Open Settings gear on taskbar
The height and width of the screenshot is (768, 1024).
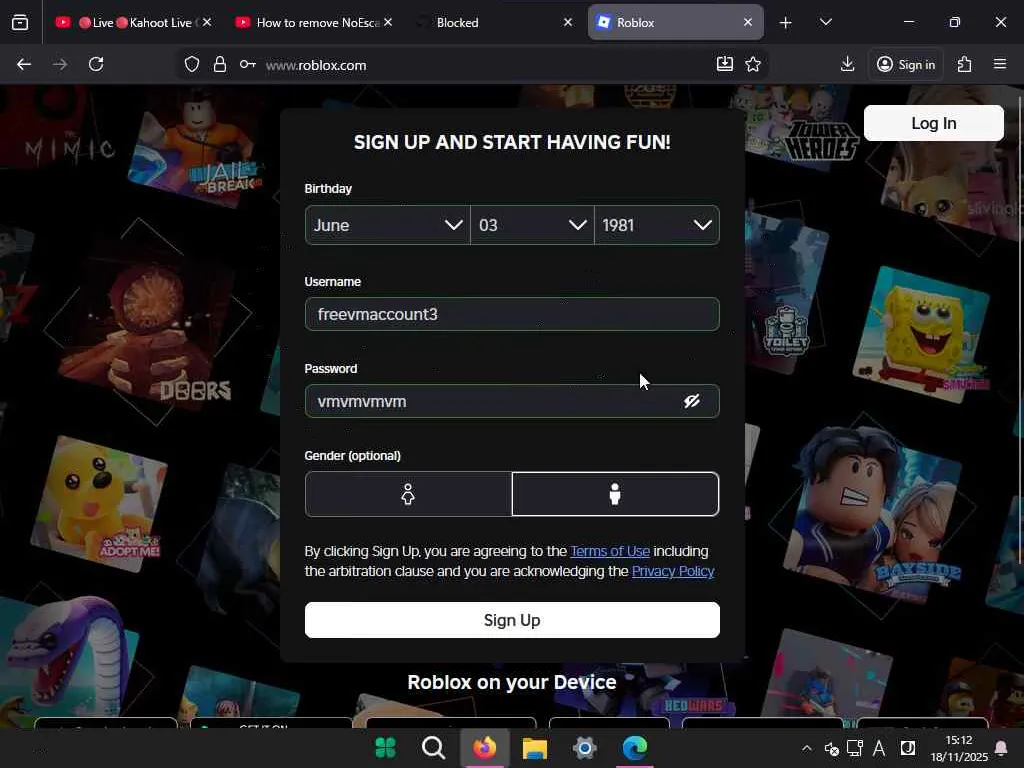[584, 748]
